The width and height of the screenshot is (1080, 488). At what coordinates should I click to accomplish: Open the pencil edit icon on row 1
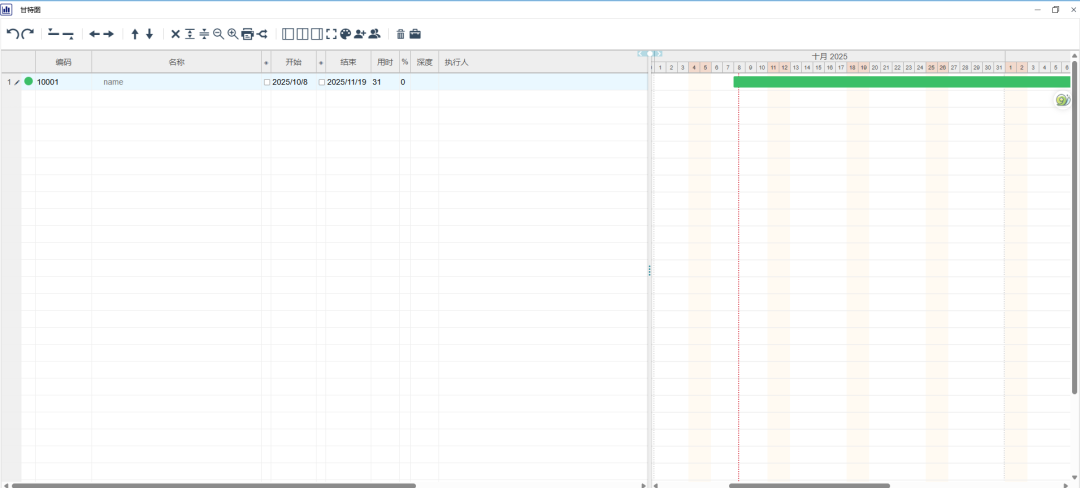(x=17, y=82)
